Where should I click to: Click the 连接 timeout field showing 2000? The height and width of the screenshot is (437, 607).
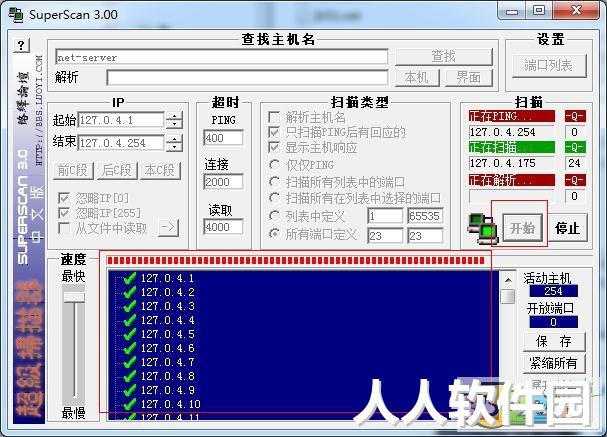click(223, 182)
